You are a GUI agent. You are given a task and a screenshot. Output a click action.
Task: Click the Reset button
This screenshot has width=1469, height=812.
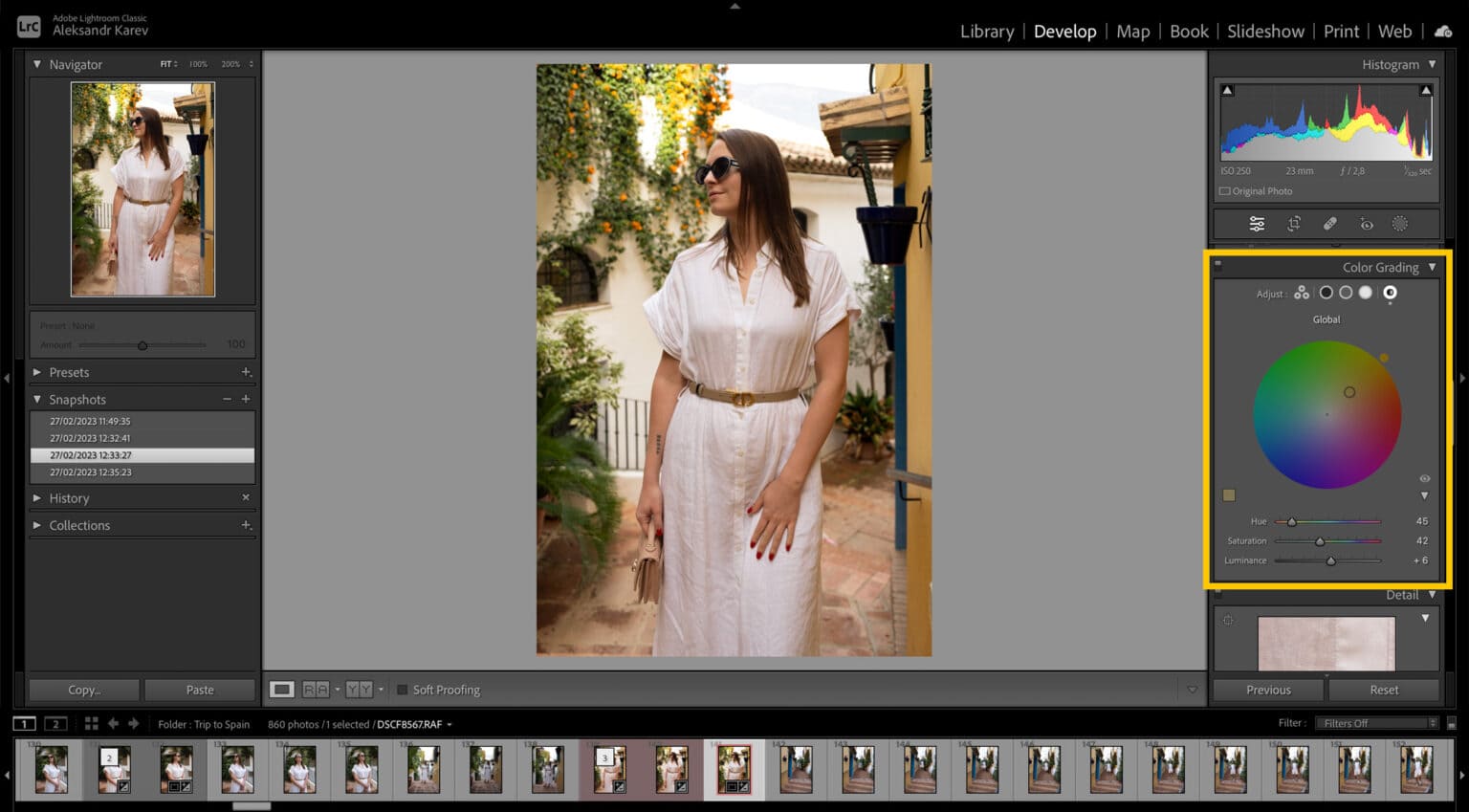click(x=1383, y=689)
